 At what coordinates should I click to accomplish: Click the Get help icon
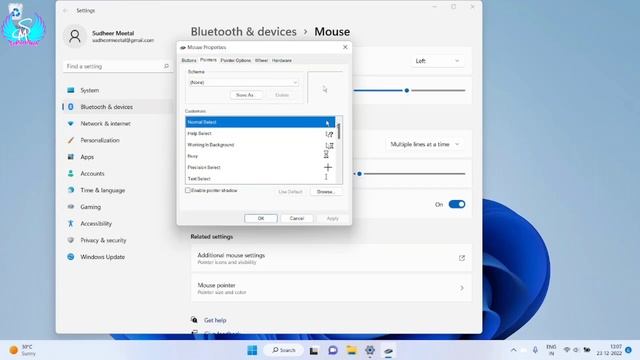194,320
